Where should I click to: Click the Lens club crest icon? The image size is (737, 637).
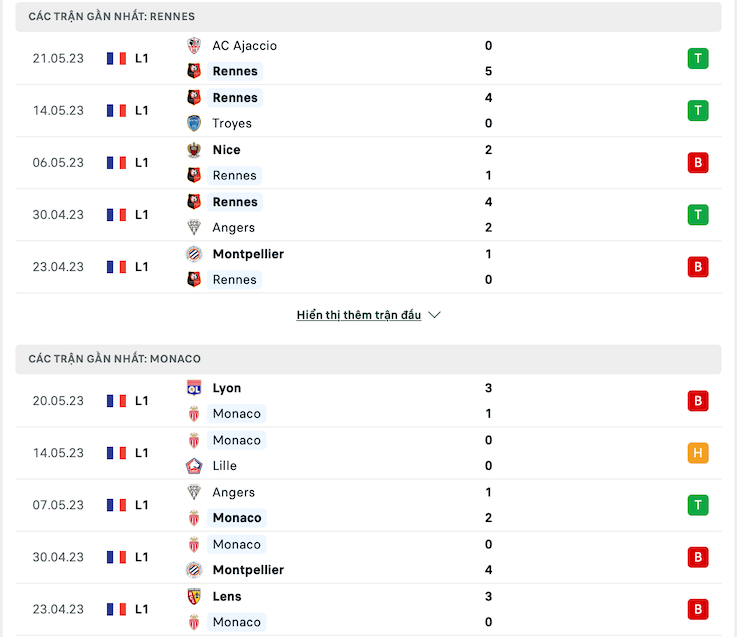click(x=194, y=596)
